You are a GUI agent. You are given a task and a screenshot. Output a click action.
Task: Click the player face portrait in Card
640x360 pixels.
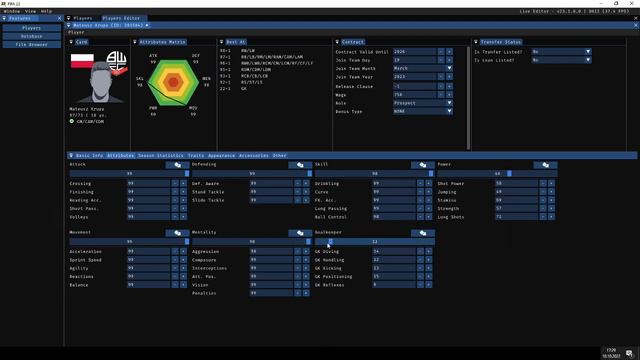[100, 83]
